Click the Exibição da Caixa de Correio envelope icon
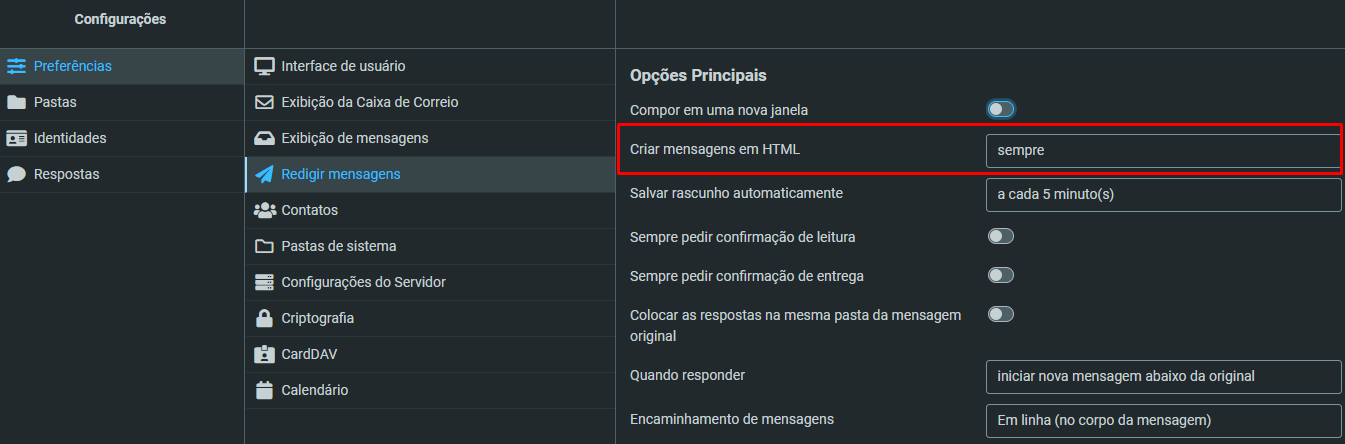Screen dimensions: 1345x444 click(x=264, y=102)
